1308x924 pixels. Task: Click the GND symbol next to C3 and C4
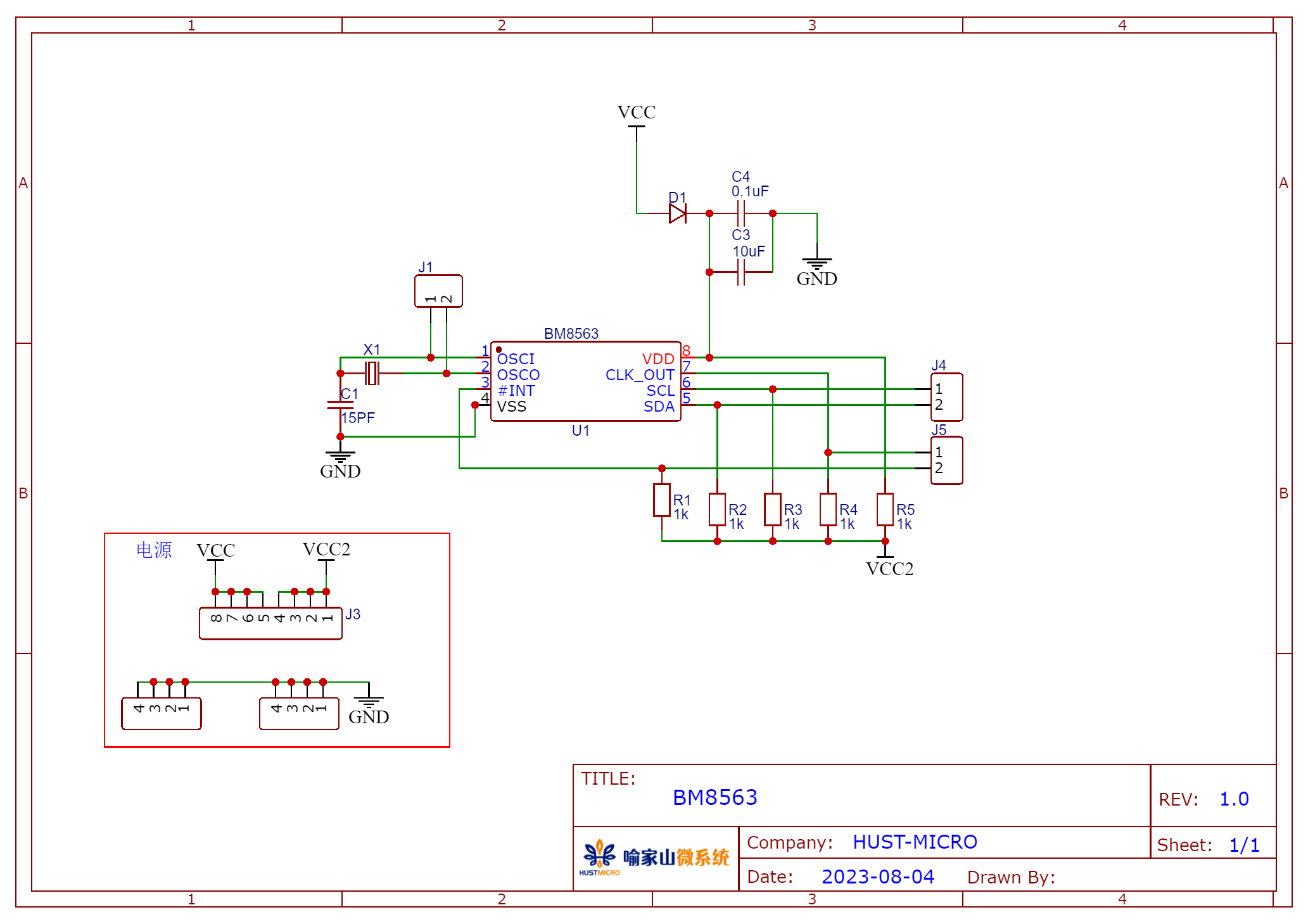click(816, 270)
